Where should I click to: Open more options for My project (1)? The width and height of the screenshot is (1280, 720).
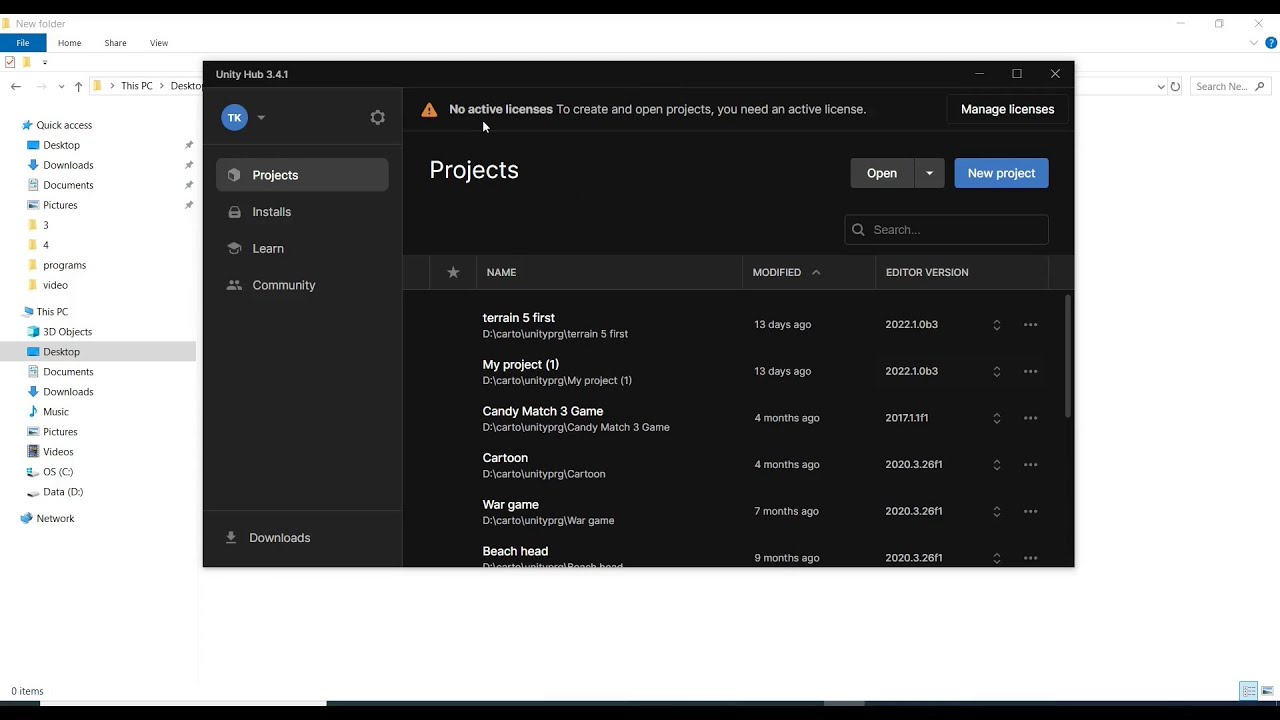(x=1030, y=371)
